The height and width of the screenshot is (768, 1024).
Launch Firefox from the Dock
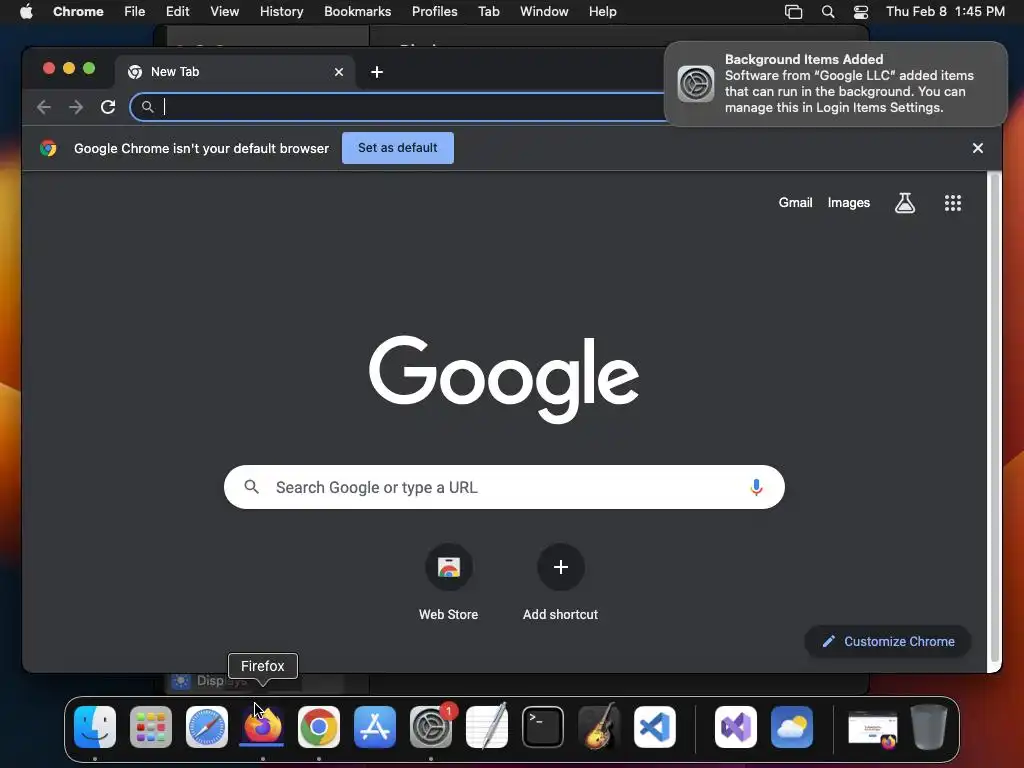pyautogui.click(x=263, y=727)
